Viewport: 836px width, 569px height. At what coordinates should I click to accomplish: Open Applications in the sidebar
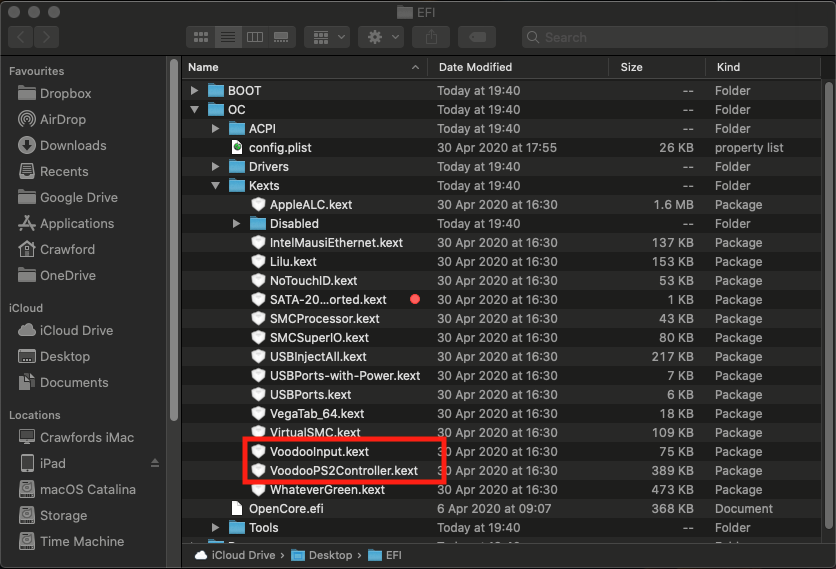[66, 223]
